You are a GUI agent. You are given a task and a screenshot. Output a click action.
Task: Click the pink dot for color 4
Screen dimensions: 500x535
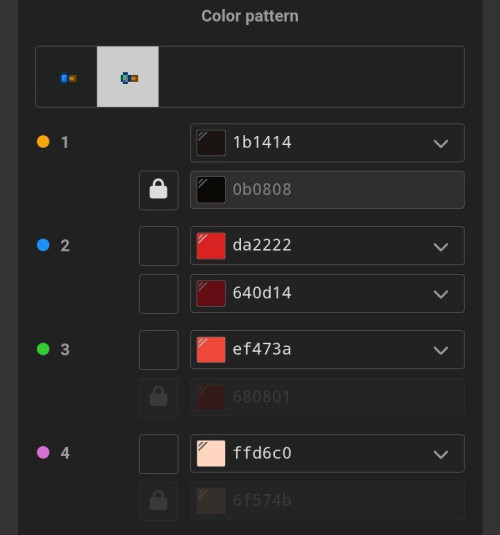coord(43,452)
